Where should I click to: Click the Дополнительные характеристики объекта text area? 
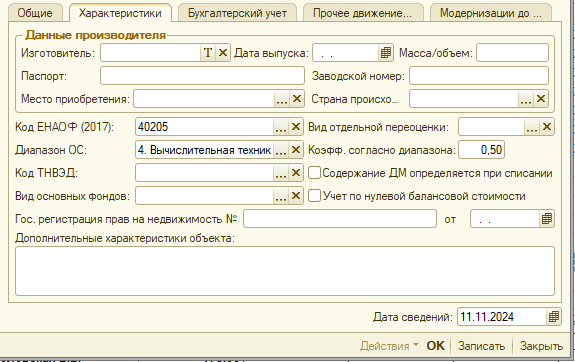click(x=285, y=271)
